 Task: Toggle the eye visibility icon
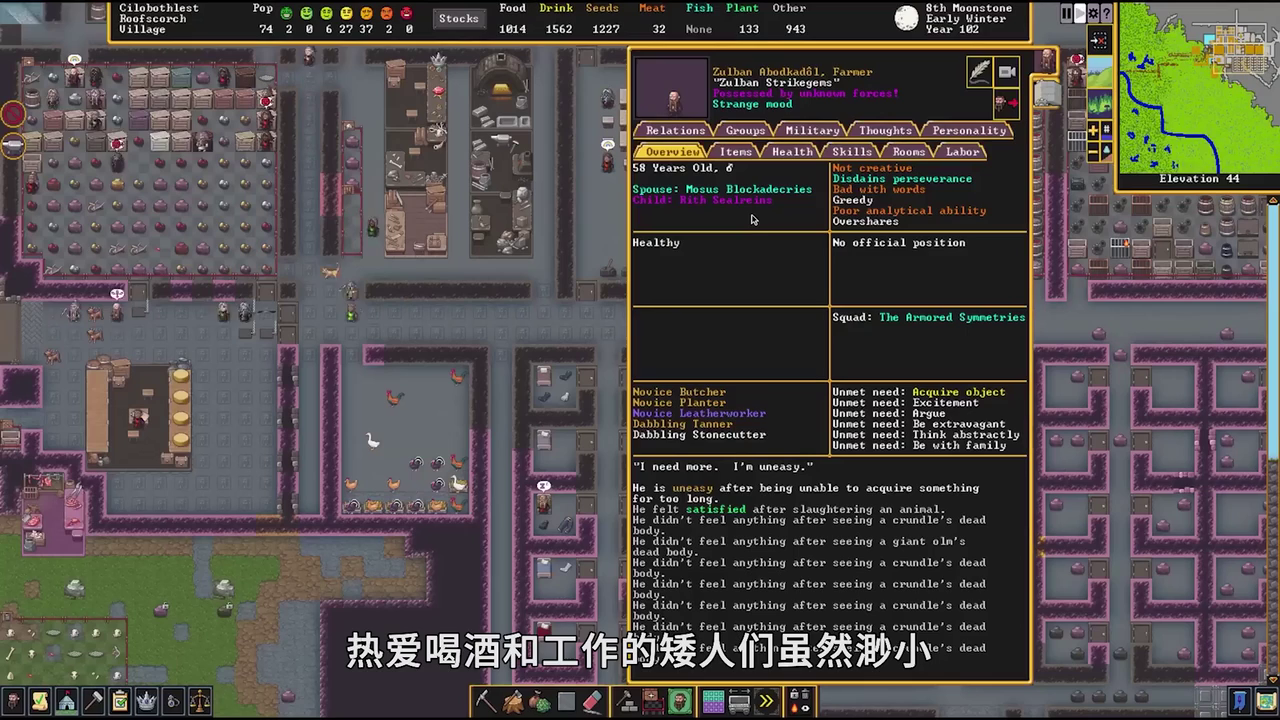[806, 707]
